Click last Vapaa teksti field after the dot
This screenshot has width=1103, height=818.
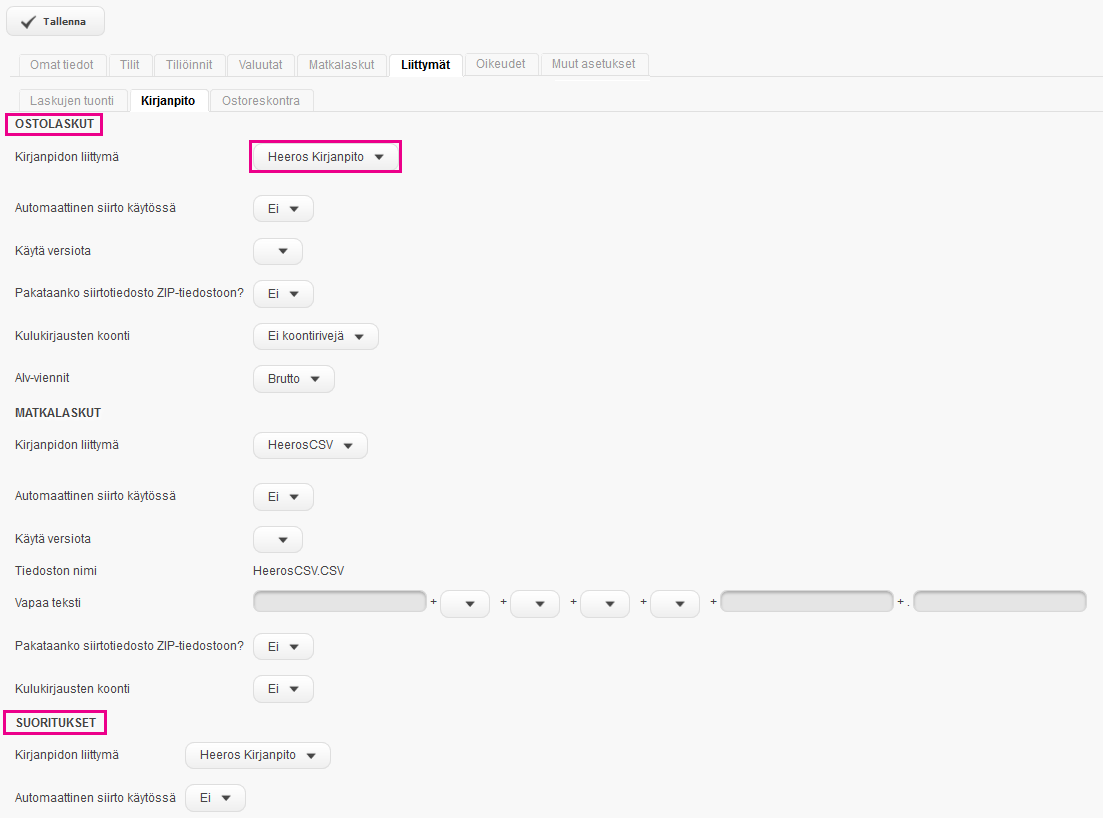[999, 602]
